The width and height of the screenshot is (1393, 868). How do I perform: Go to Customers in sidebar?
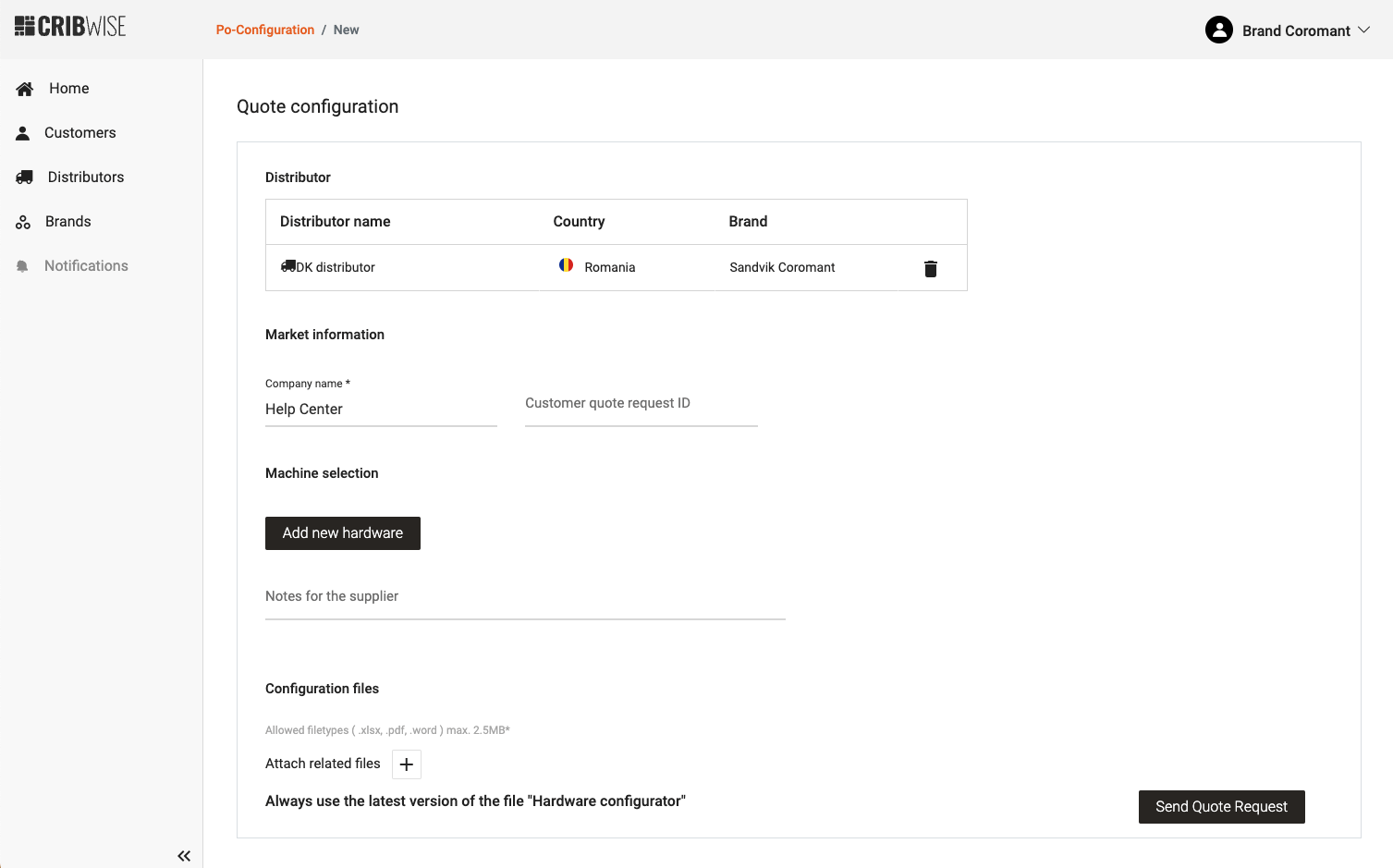pos(80,133)
